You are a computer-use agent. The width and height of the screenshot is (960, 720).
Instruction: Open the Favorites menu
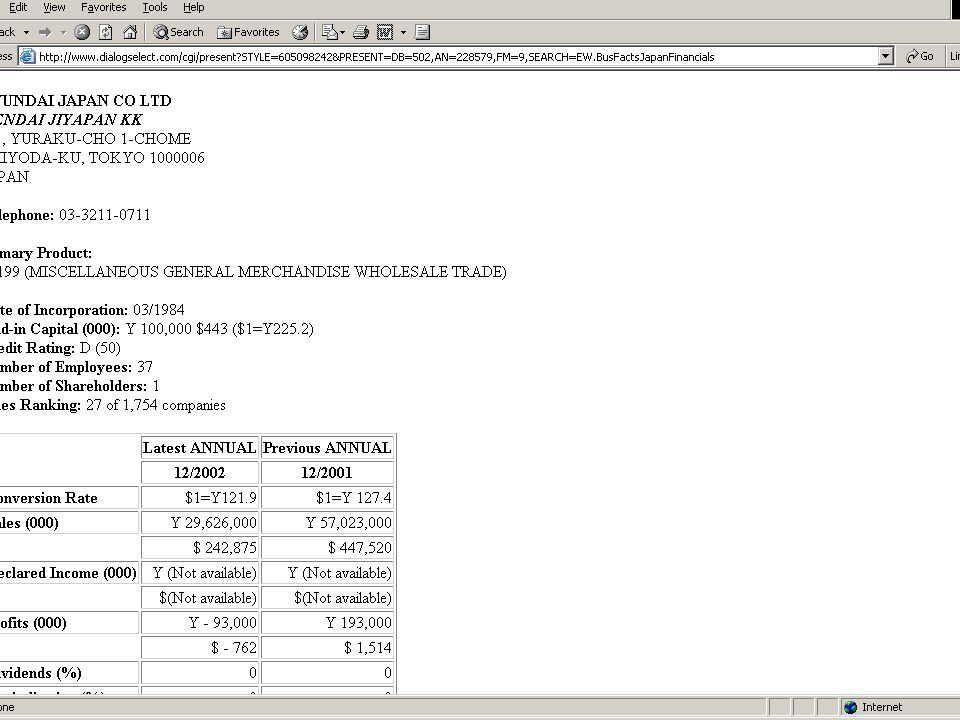[x=103, y=7]
